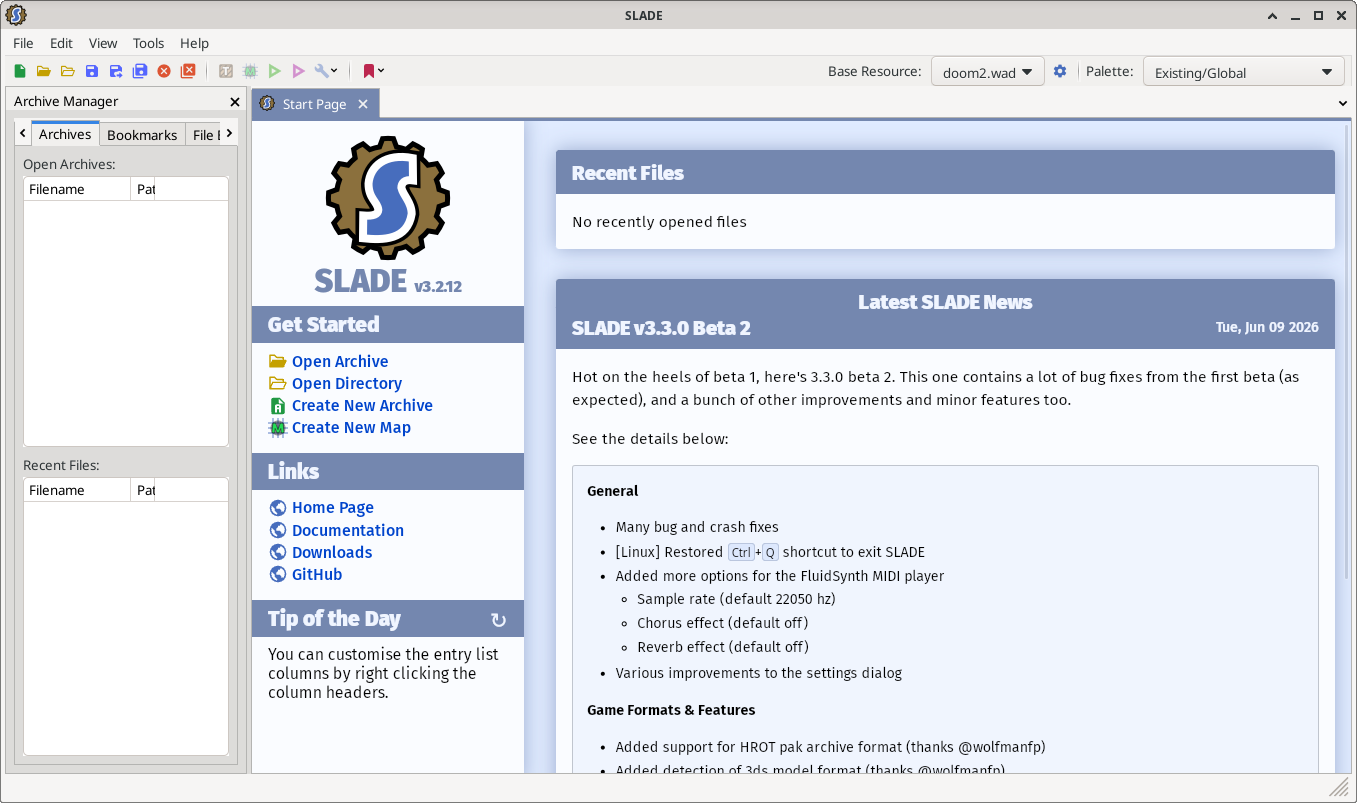Click the Open Directory link
1357x803 pixels.
(347, 383)
